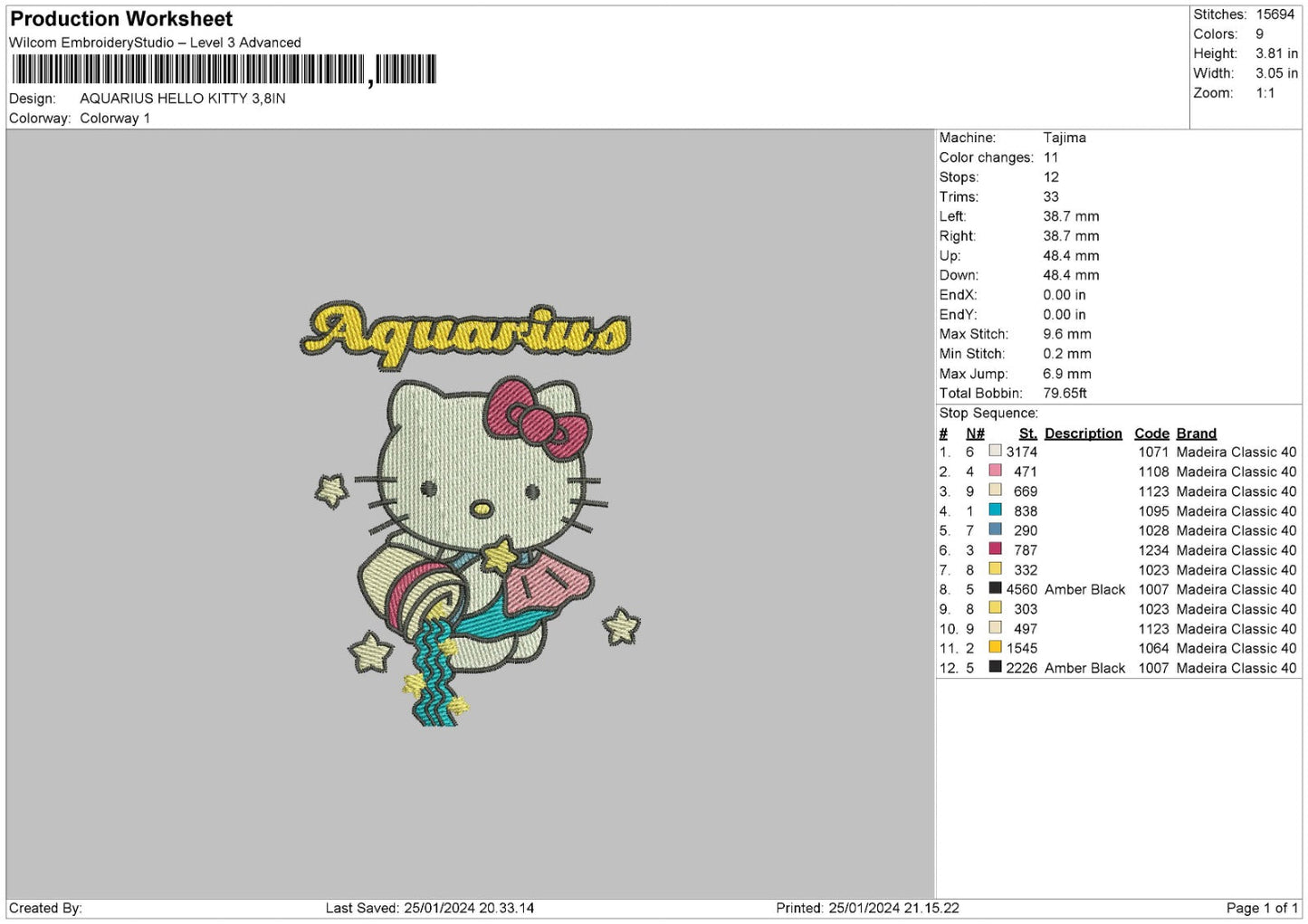Image resolution: width=1308 pixels, height=924 pixels.
Task: Click the St. column header
Action: point(1028,433)
